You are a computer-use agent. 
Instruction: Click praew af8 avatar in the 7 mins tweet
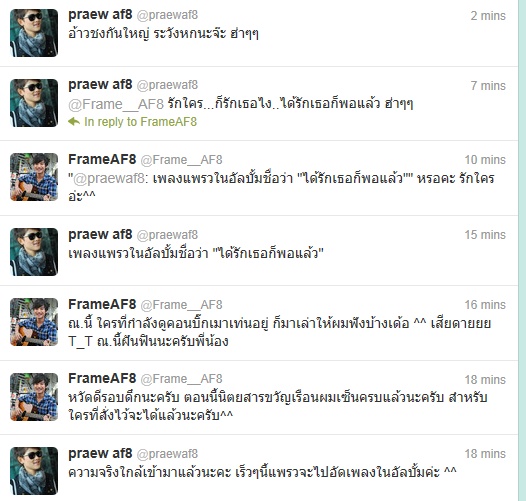click(x=34, y=103)
